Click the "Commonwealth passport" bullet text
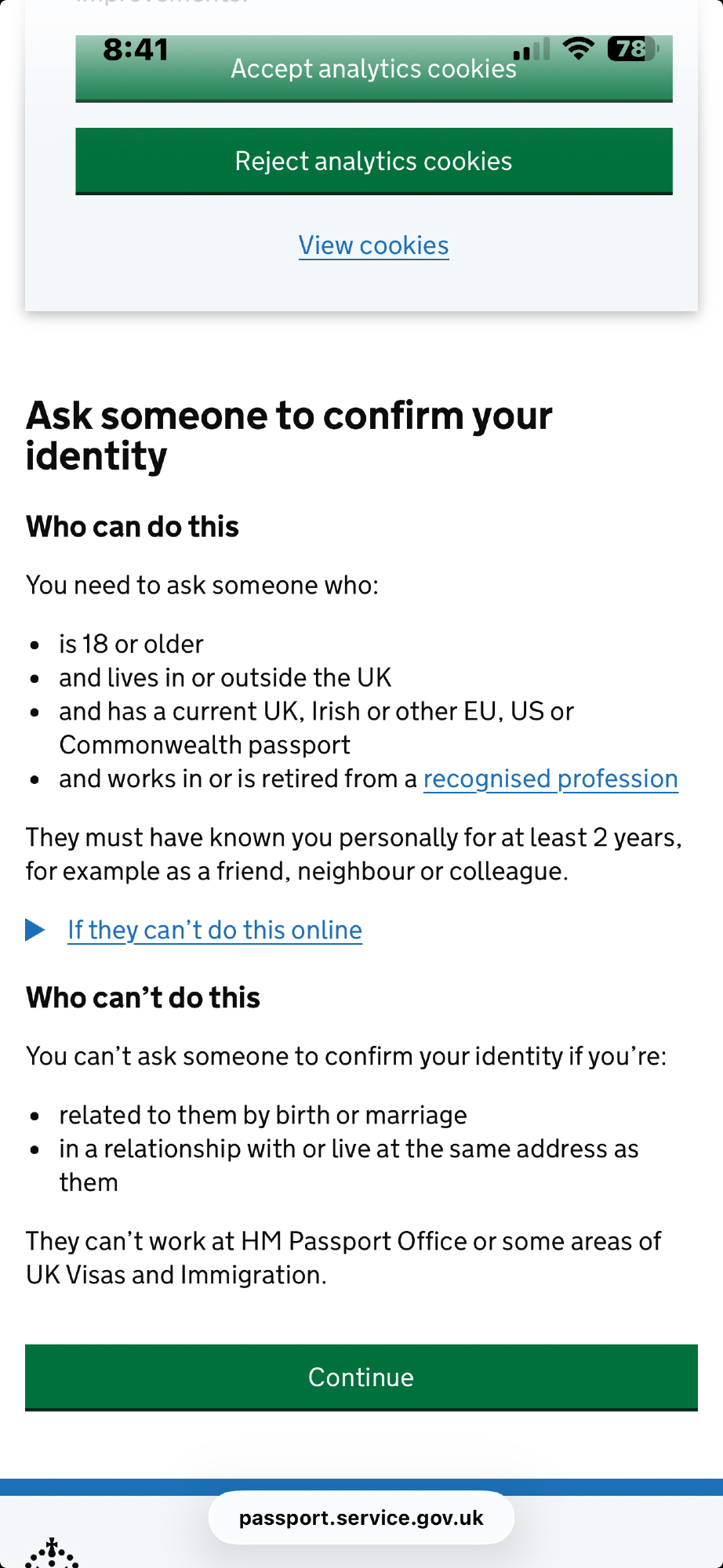 click(205, 745)
